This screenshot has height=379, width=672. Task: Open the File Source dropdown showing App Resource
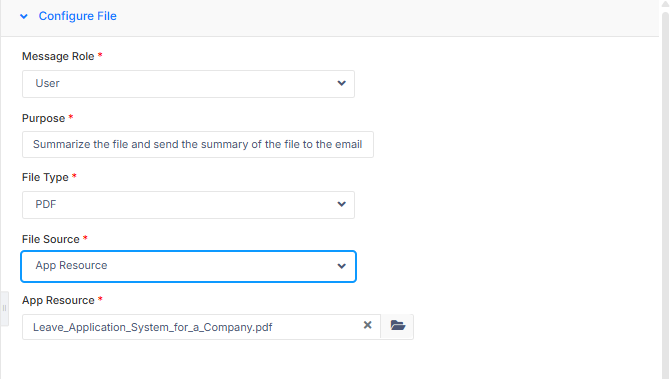tap(188, 266)
